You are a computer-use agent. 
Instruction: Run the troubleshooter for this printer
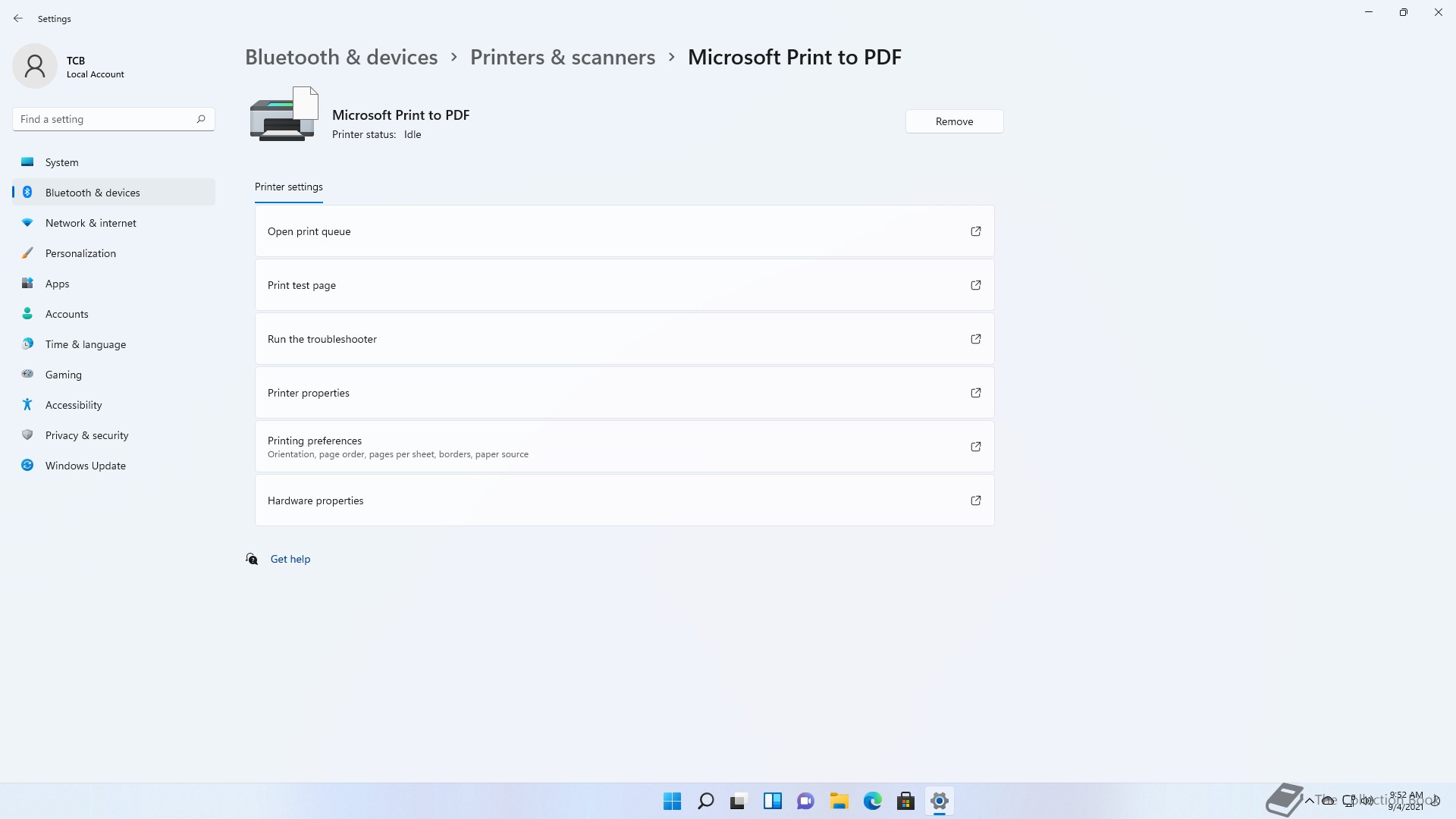tap(623, 339)
